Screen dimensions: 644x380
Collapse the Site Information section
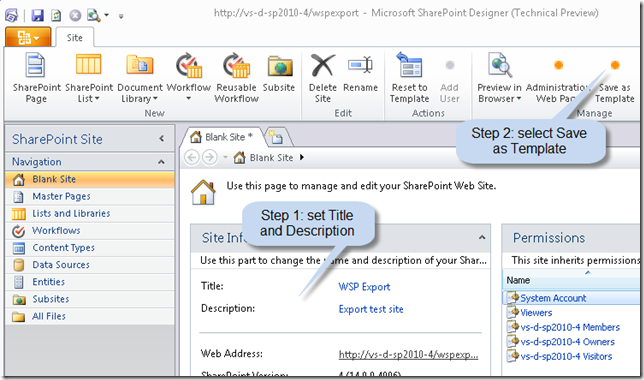coord(482,237)
